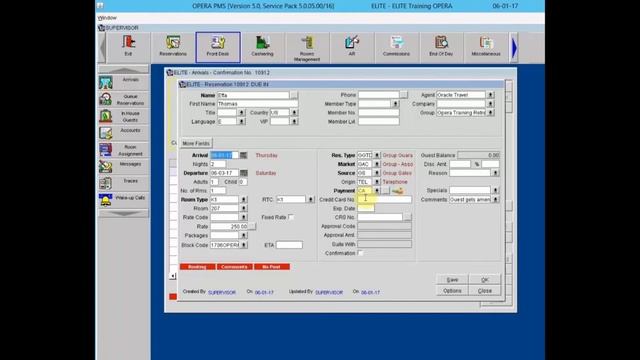
Task: Expand the Specials dropdown
Action: click(x=495, y=190)
